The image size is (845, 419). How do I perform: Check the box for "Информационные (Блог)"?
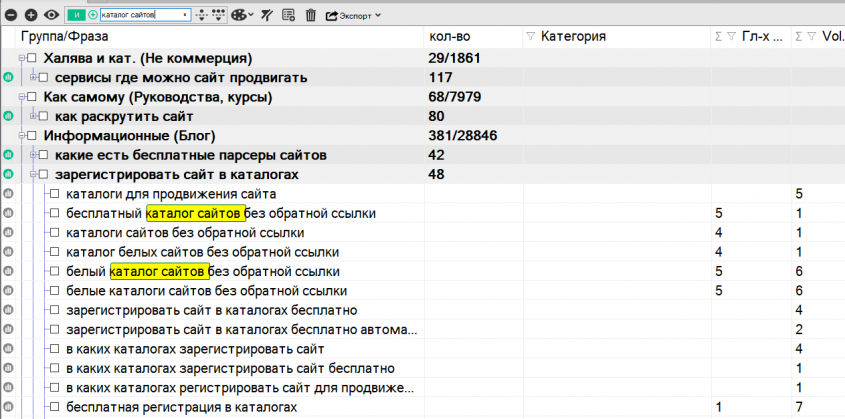coord(32,136)
